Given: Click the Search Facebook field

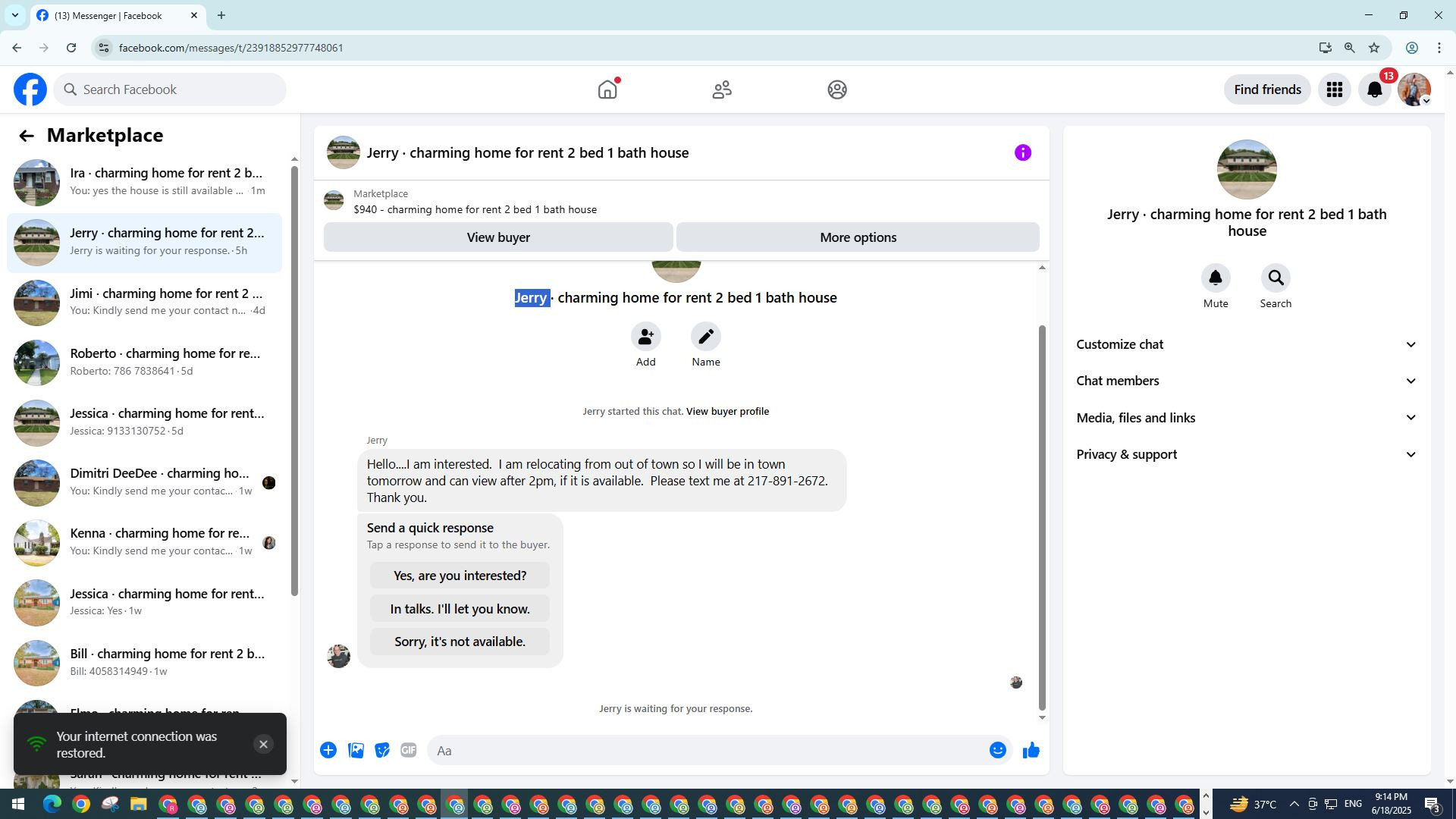Looking at the screenshot, I should 170,89.
